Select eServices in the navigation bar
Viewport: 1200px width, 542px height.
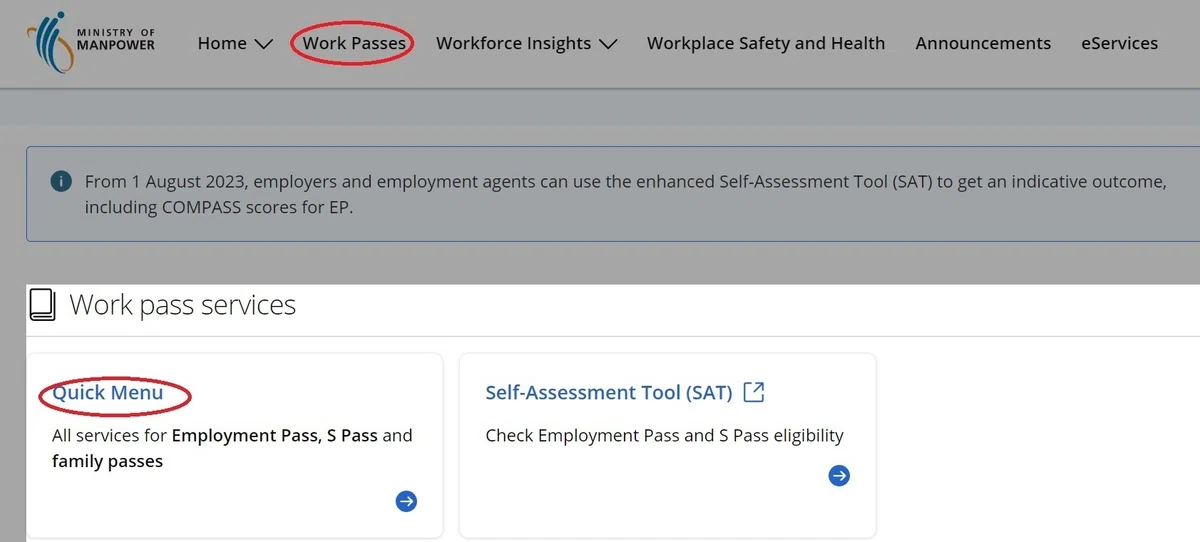tap(1119, 43)
